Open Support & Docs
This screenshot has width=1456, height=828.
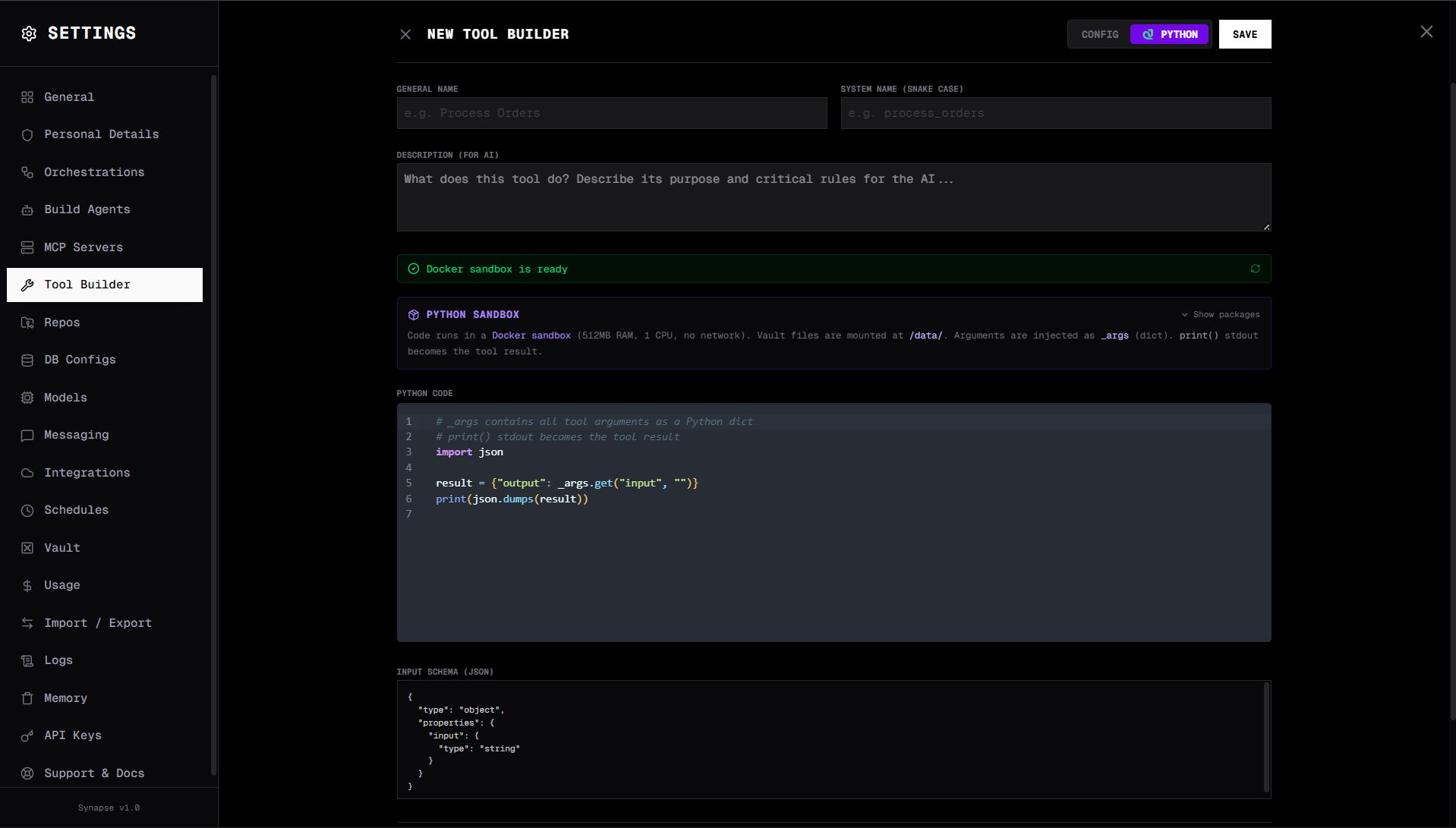105,773
